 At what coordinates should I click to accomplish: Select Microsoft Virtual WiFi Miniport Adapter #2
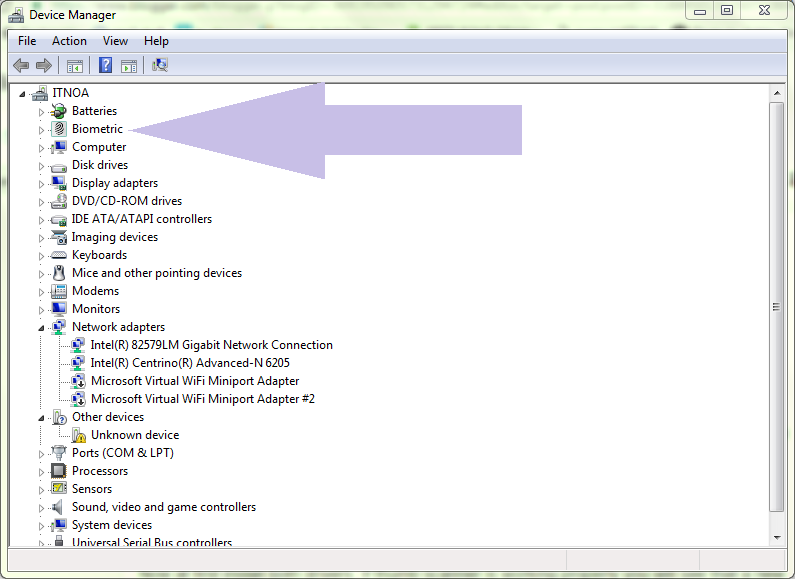pos(203,399)
